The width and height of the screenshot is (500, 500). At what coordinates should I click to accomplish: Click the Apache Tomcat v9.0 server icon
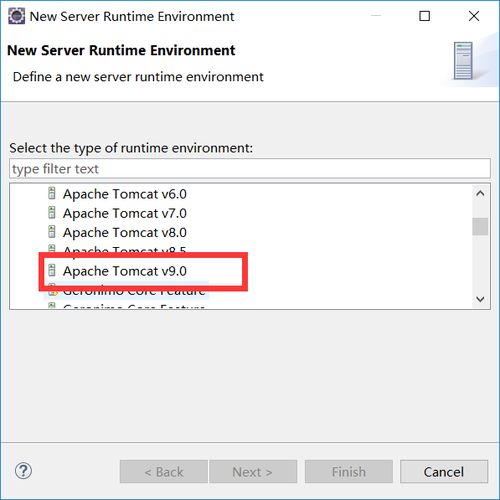click(52, 270)
